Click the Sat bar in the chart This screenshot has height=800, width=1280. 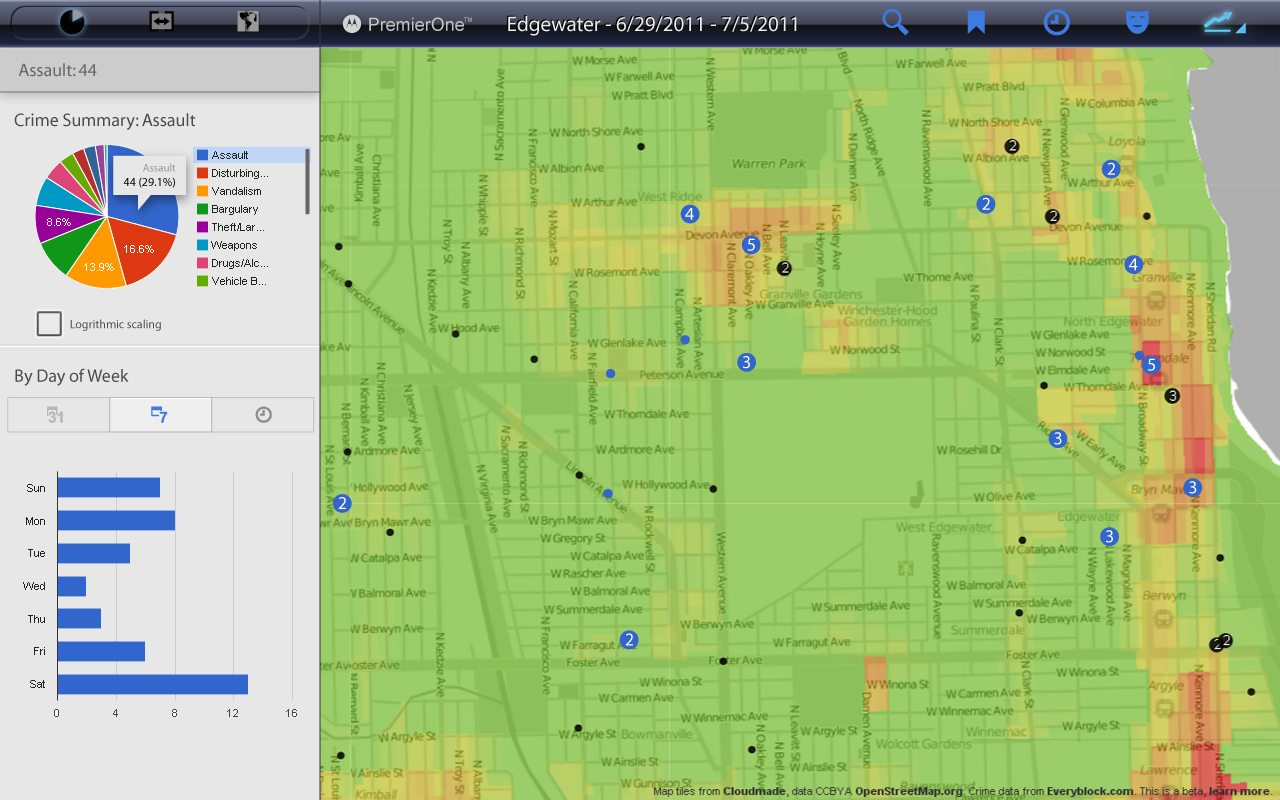152,685
